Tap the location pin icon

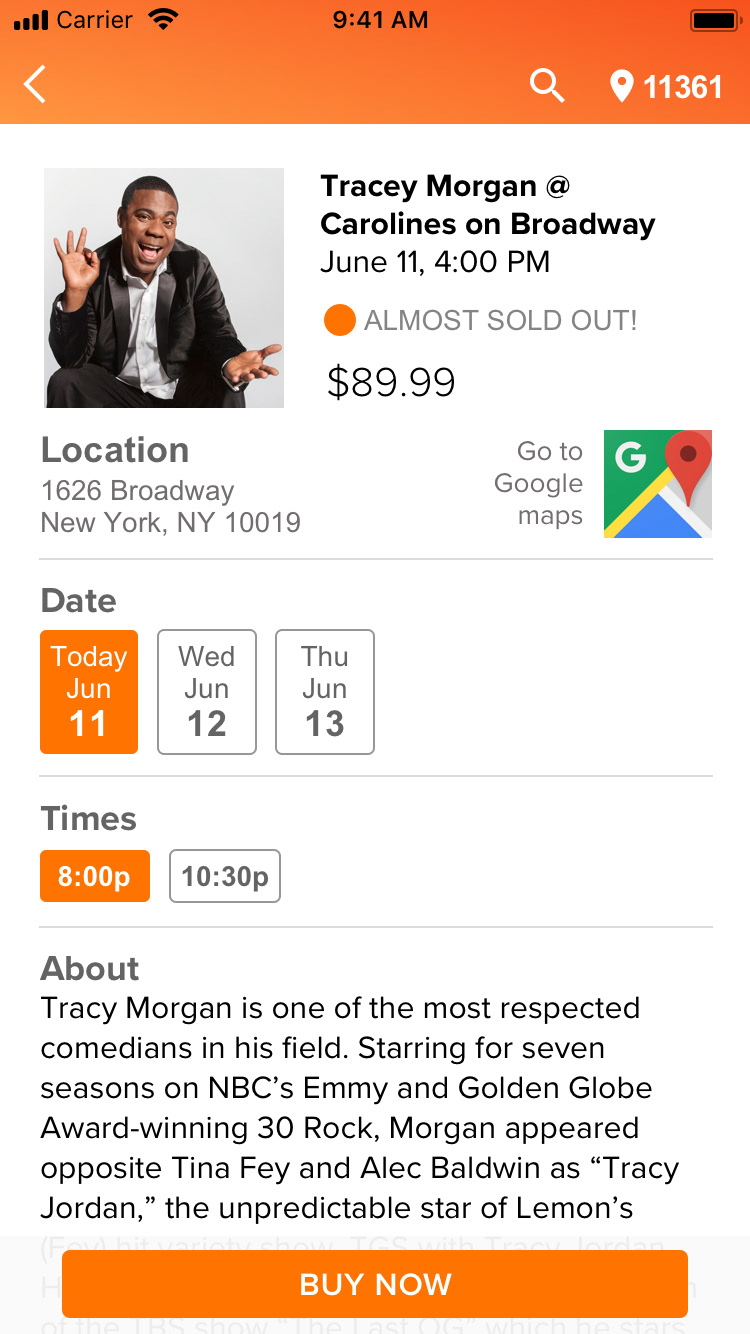[x=622, y=87]
